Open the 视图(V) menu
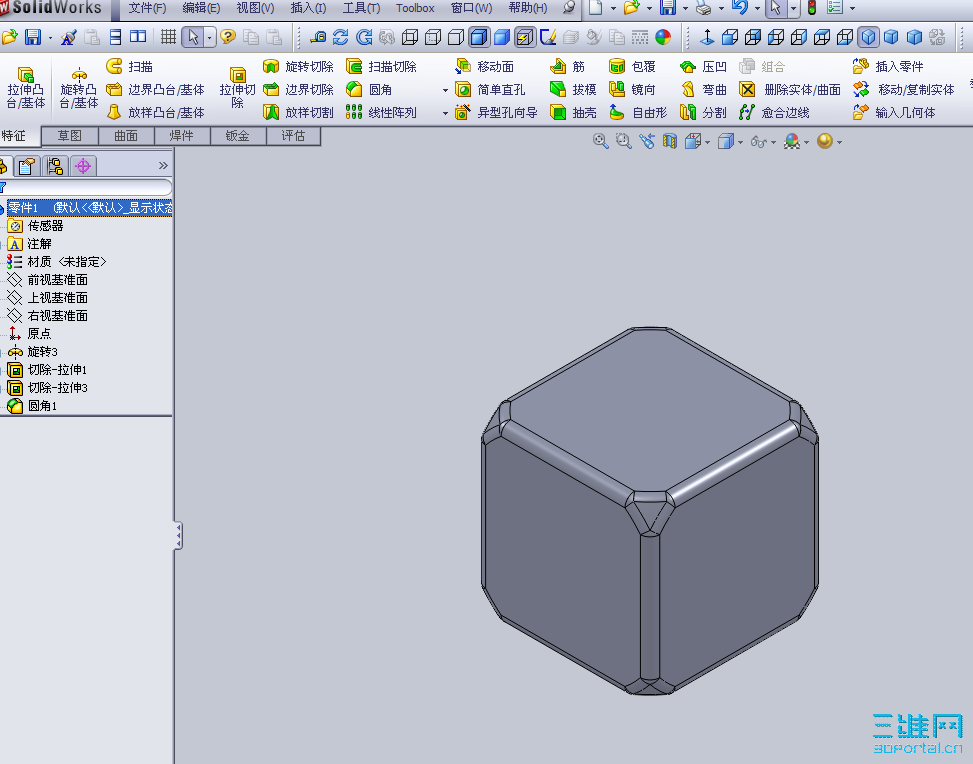Image resolution: width=973 pixels, height=764 pixels. pos(255,8)
